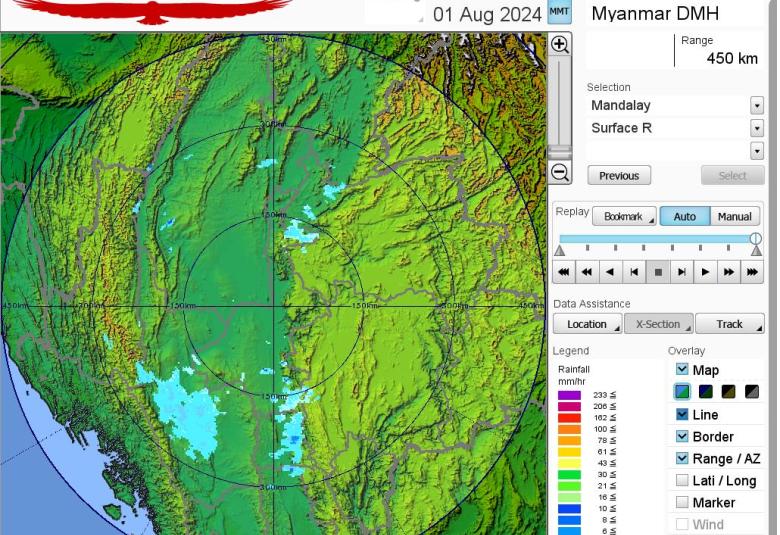The image size is (780, 535).
Task: Zoom out with the magnifier minus icon
Action: pos(560,173)
